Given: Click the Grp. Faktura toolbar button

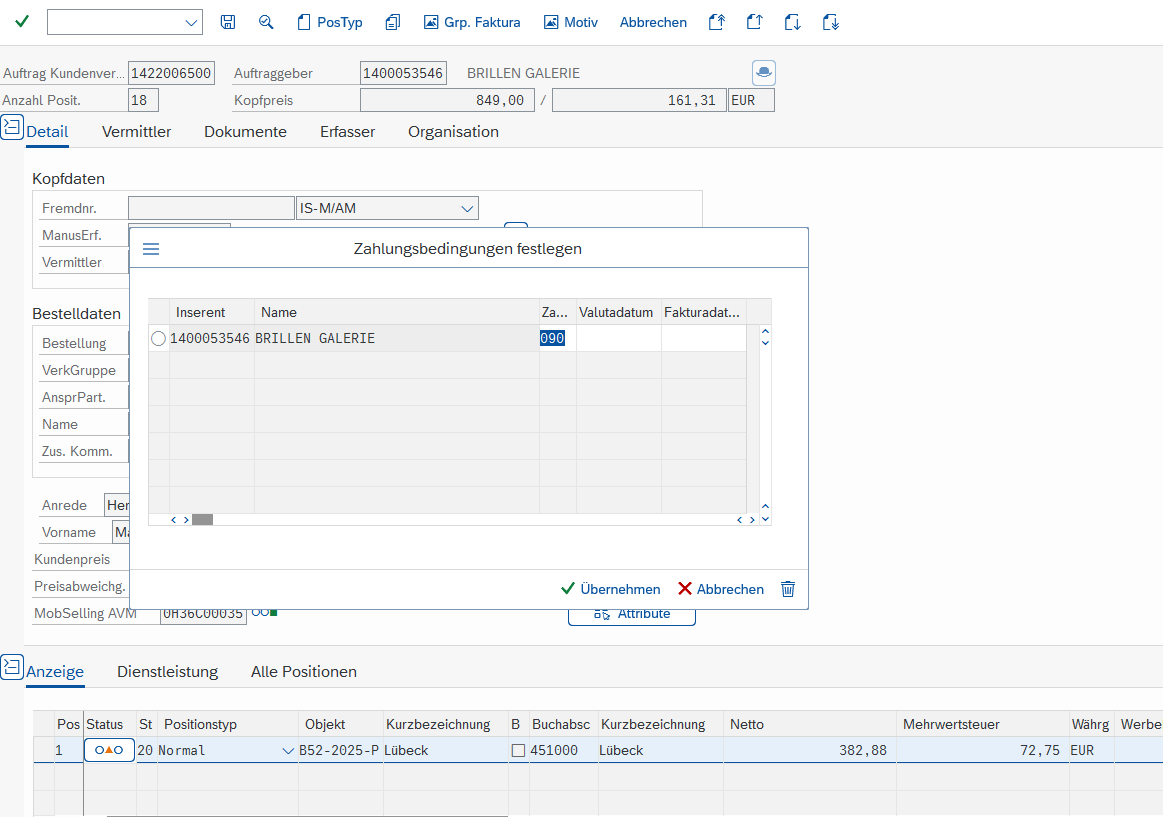Looking at the screenshot, I should 472,22.
